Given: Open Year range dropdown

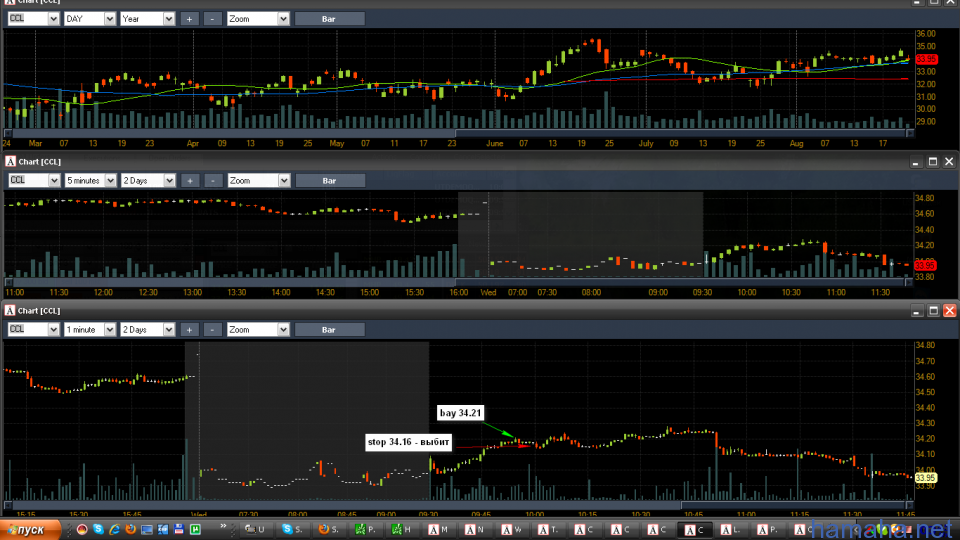Looking at the screenshot, I should coord(168,19).
